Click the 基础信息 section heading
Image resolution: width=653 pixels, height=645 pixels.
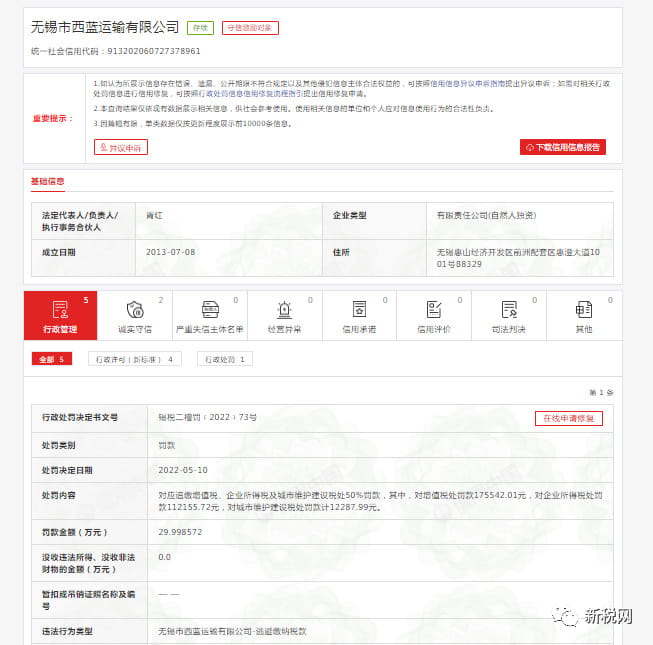click(48, 182)
